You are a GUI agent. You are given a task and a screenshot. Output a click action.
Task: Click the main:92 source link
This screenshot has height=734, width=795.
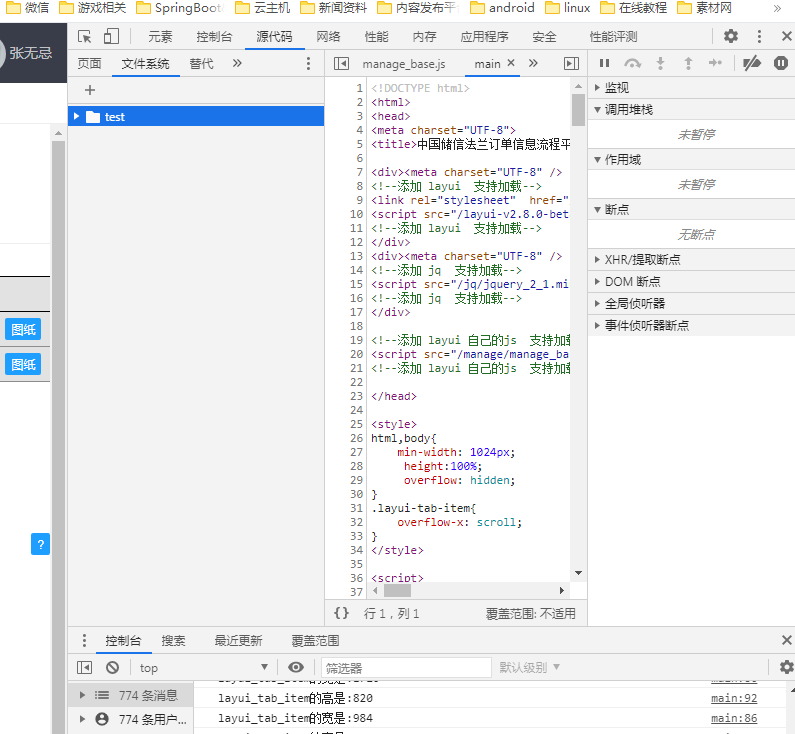[x=734, y=698]
